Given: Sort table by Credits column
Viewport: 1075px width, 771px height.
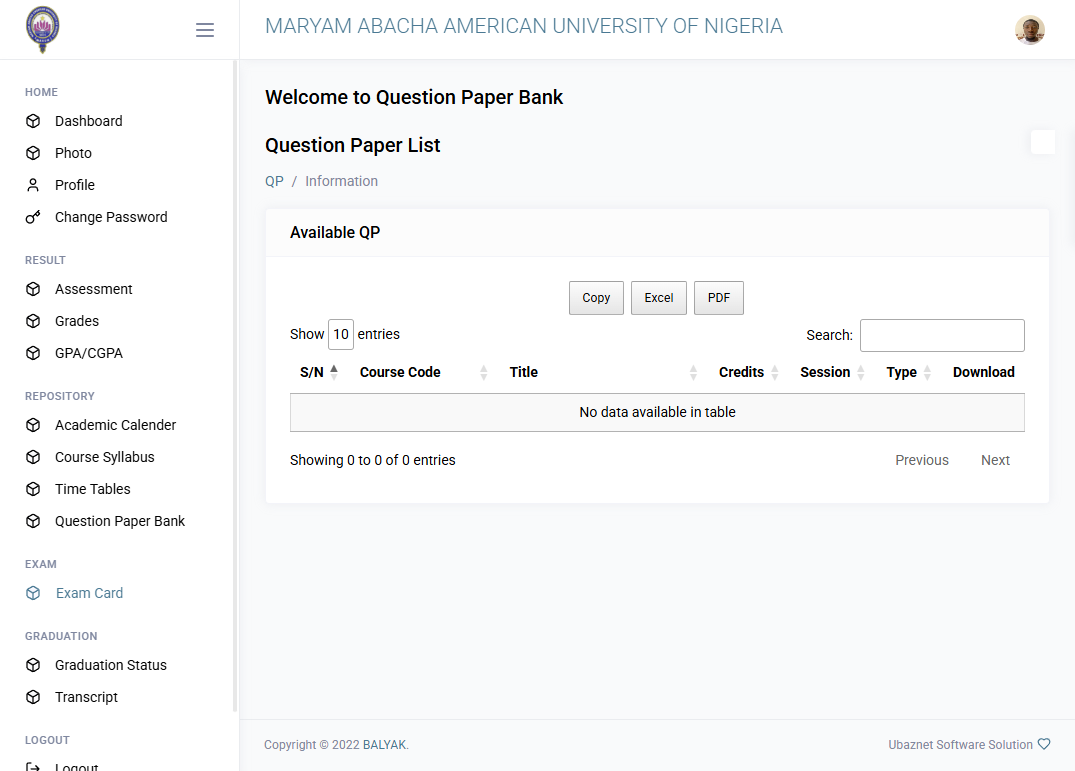Looking at the screenshot, I should [x=749, y=372].
